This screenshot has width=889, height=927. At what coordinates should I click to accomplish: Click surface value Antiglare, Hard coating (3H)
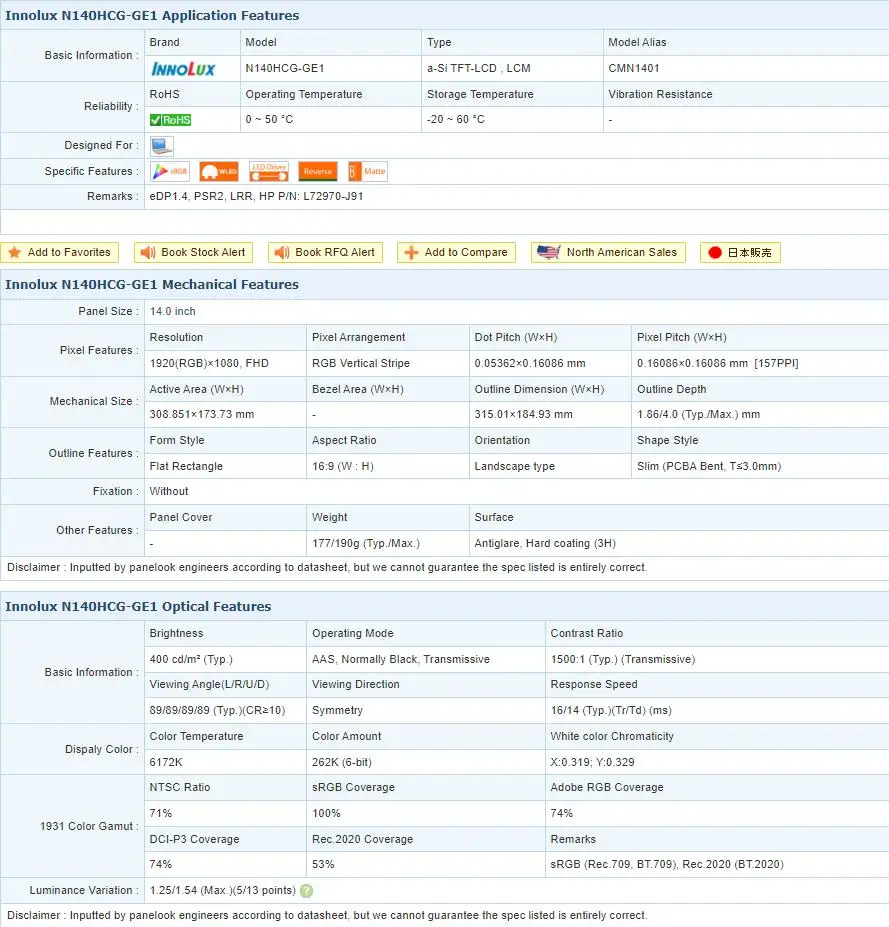545,543
